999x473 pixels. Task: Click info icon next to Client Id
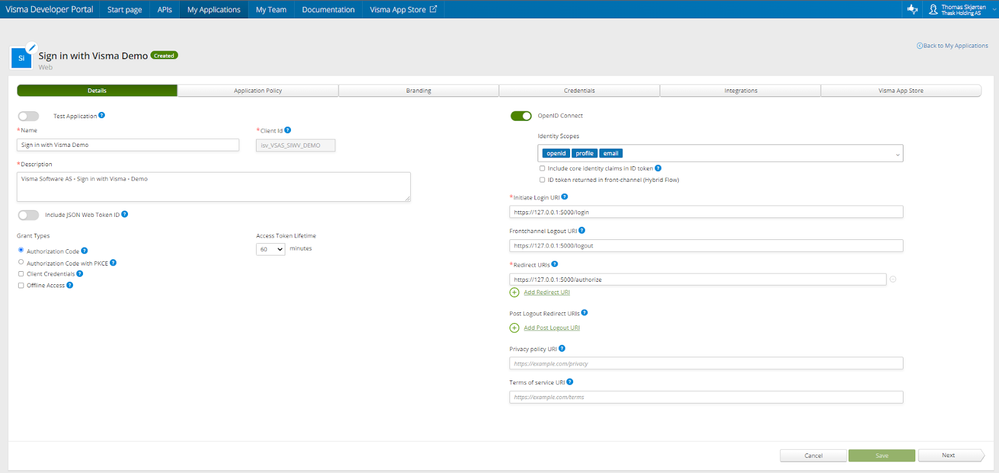pyautogui.click(x=288, y=130)
